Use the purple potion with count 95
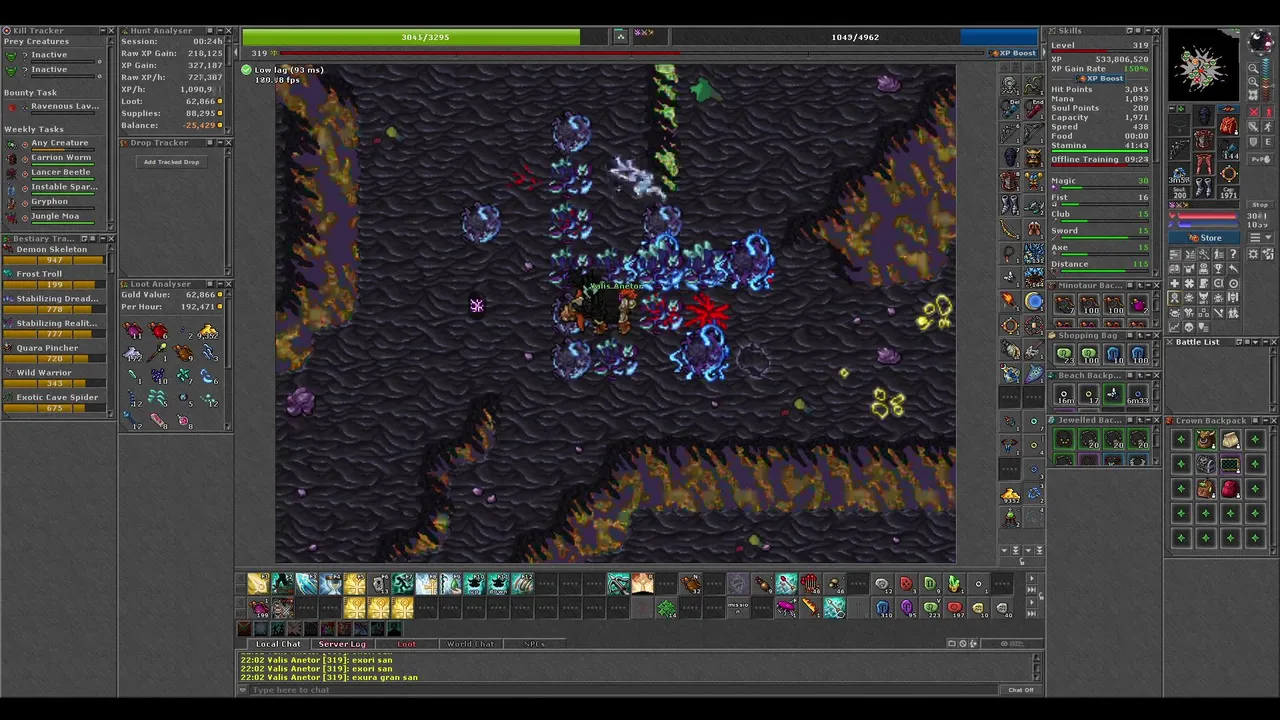 907,608
